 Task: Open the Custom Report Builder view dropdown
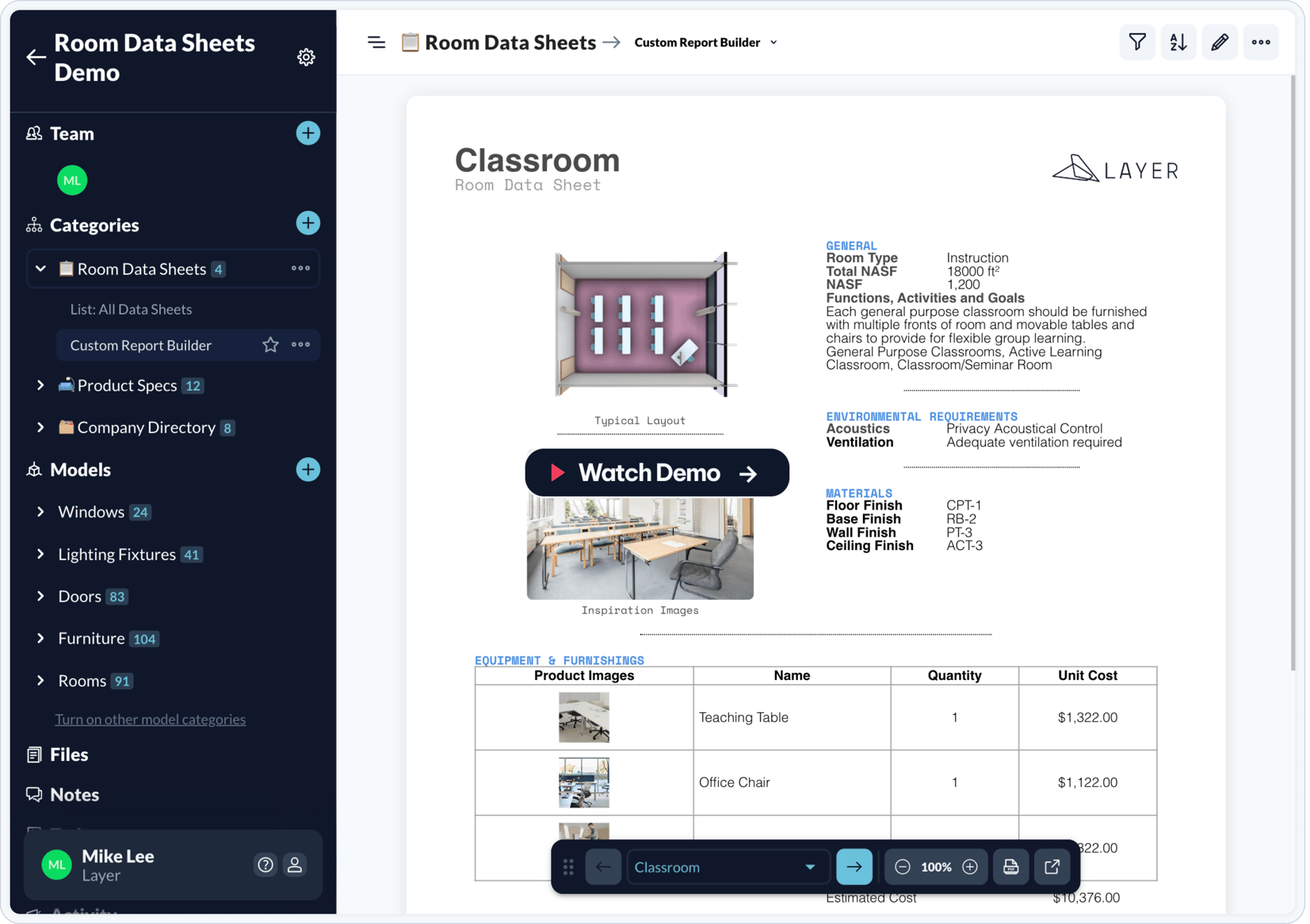coord(705,43)
